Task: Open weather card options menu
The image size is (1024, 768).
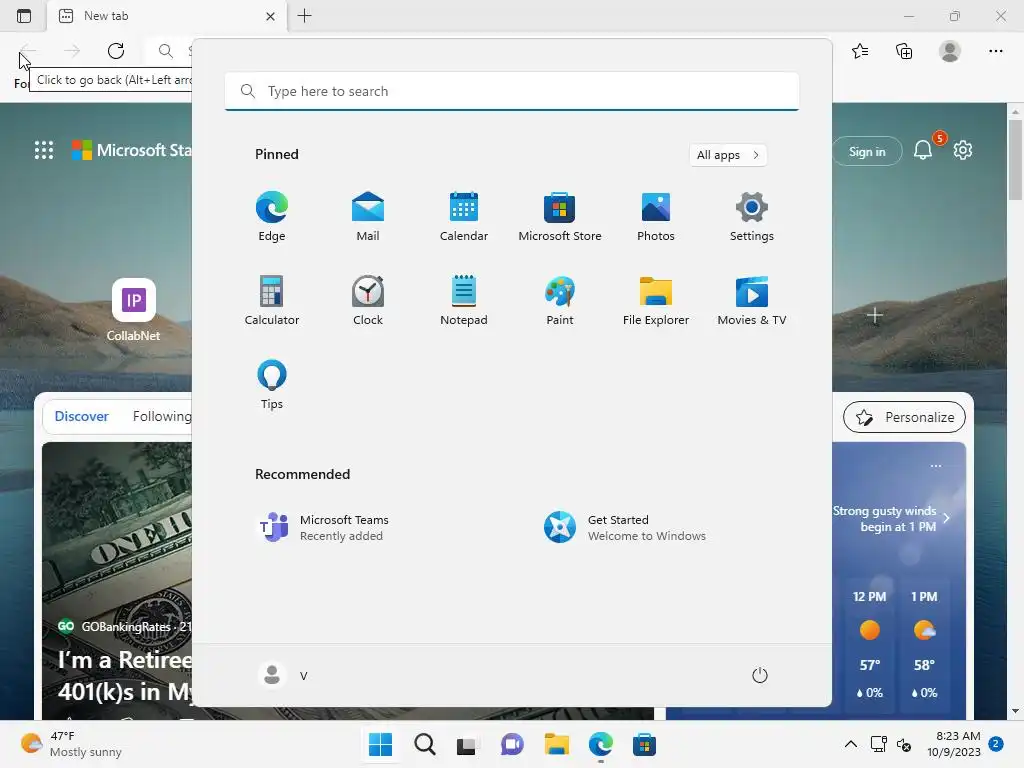Action: 936,466
